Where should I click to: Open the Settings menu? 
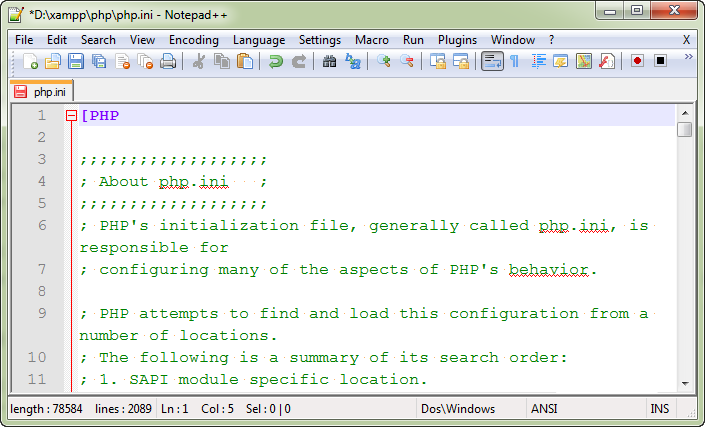click(x=320, y=40)
